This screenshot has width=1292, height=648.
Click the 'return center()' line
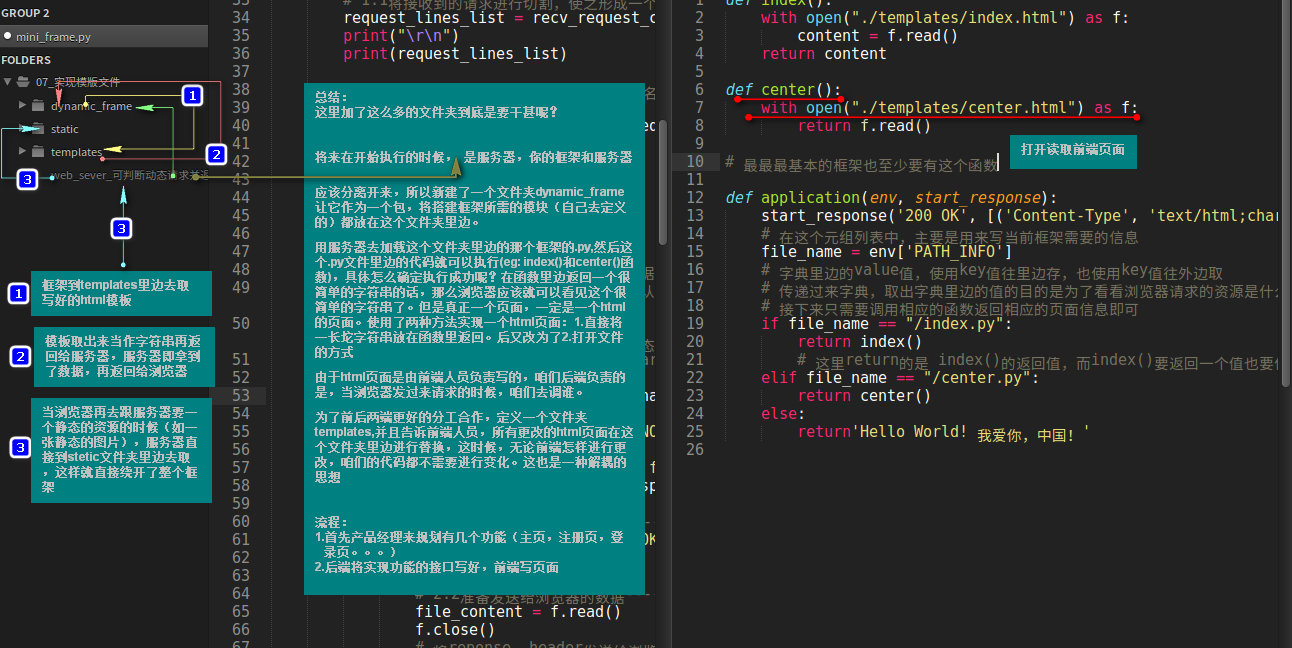[x=864, y=396]
